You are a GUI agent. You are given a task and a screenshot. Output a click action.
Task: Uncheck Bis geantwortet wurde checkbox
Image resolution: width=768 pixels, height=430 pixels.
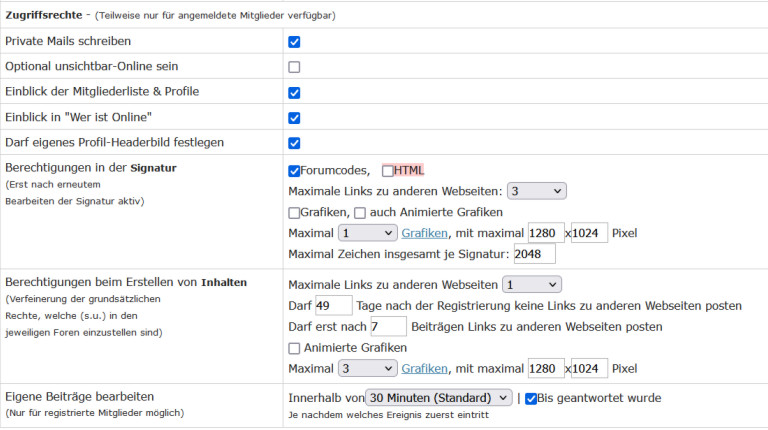[531, 398]
